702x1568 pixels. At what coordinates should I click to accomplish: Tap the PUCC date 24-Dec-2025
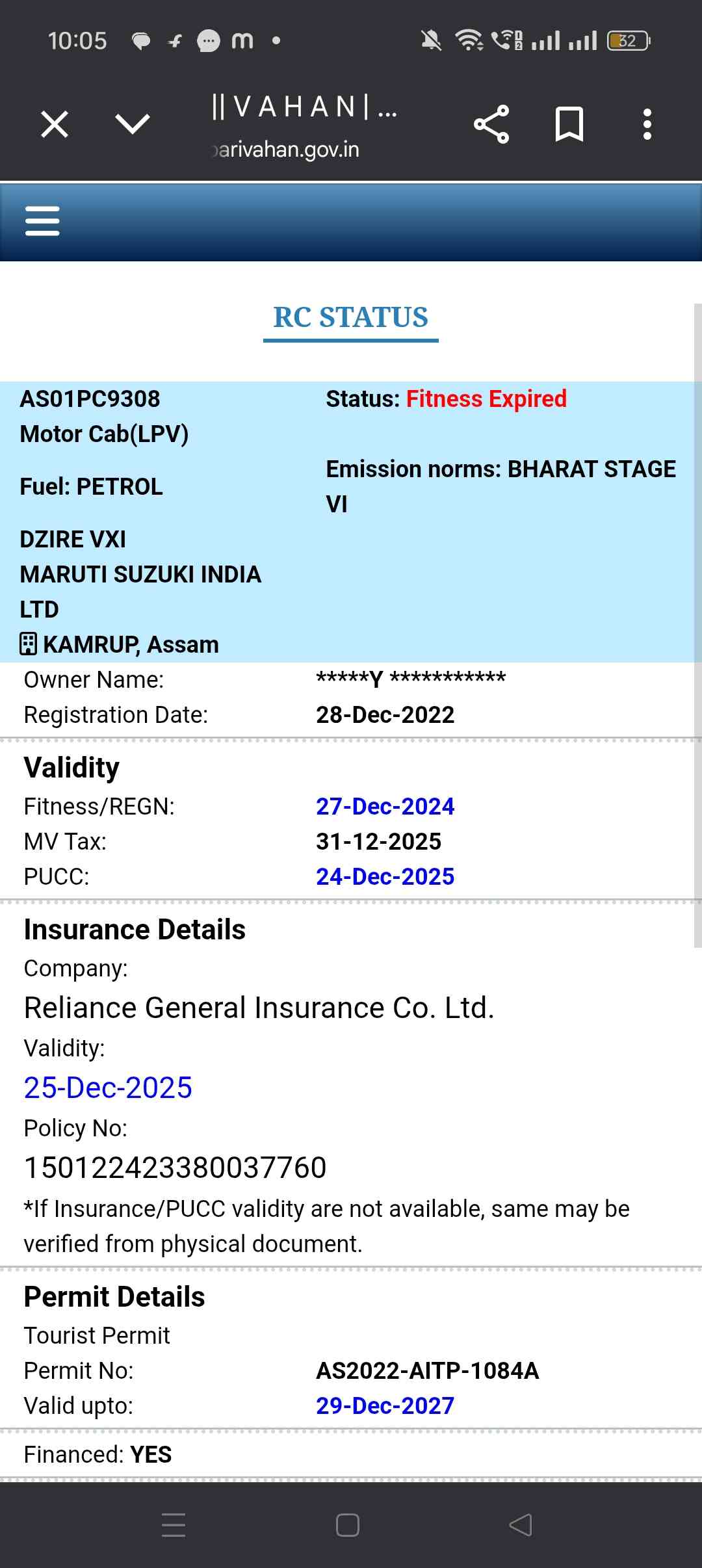point(385,876)
